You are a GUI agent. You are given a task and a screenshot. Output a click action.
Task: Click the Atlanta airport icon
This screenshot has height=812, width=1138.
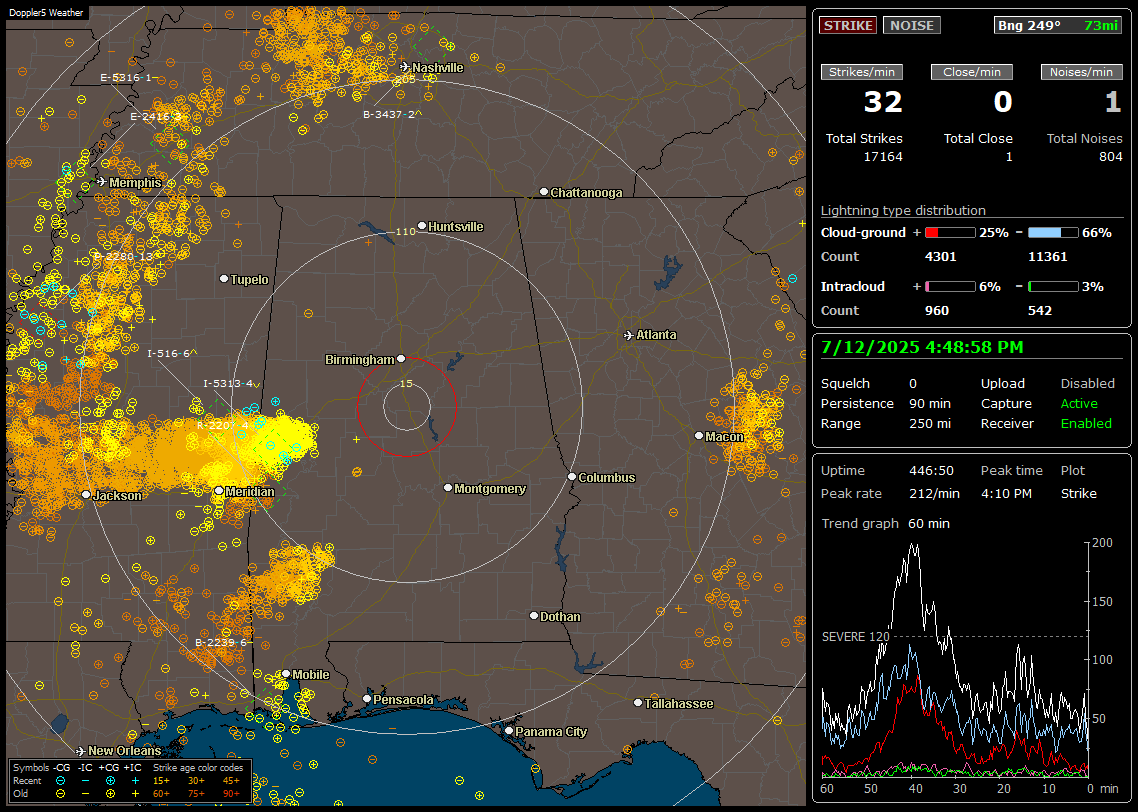pyautogui.click(x=629, y=335)
